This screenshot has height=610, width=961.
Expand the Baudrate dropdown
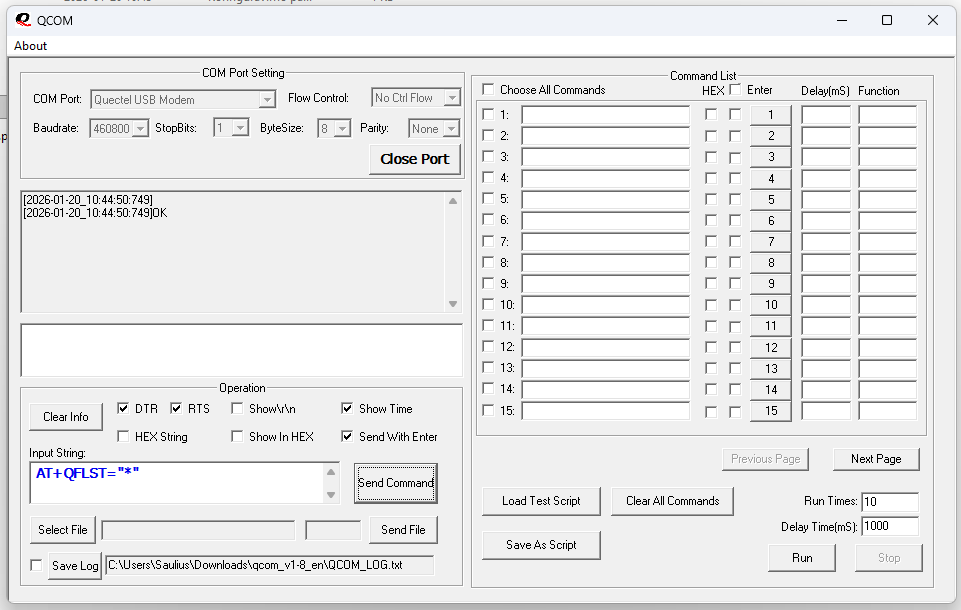coord(140,129)
